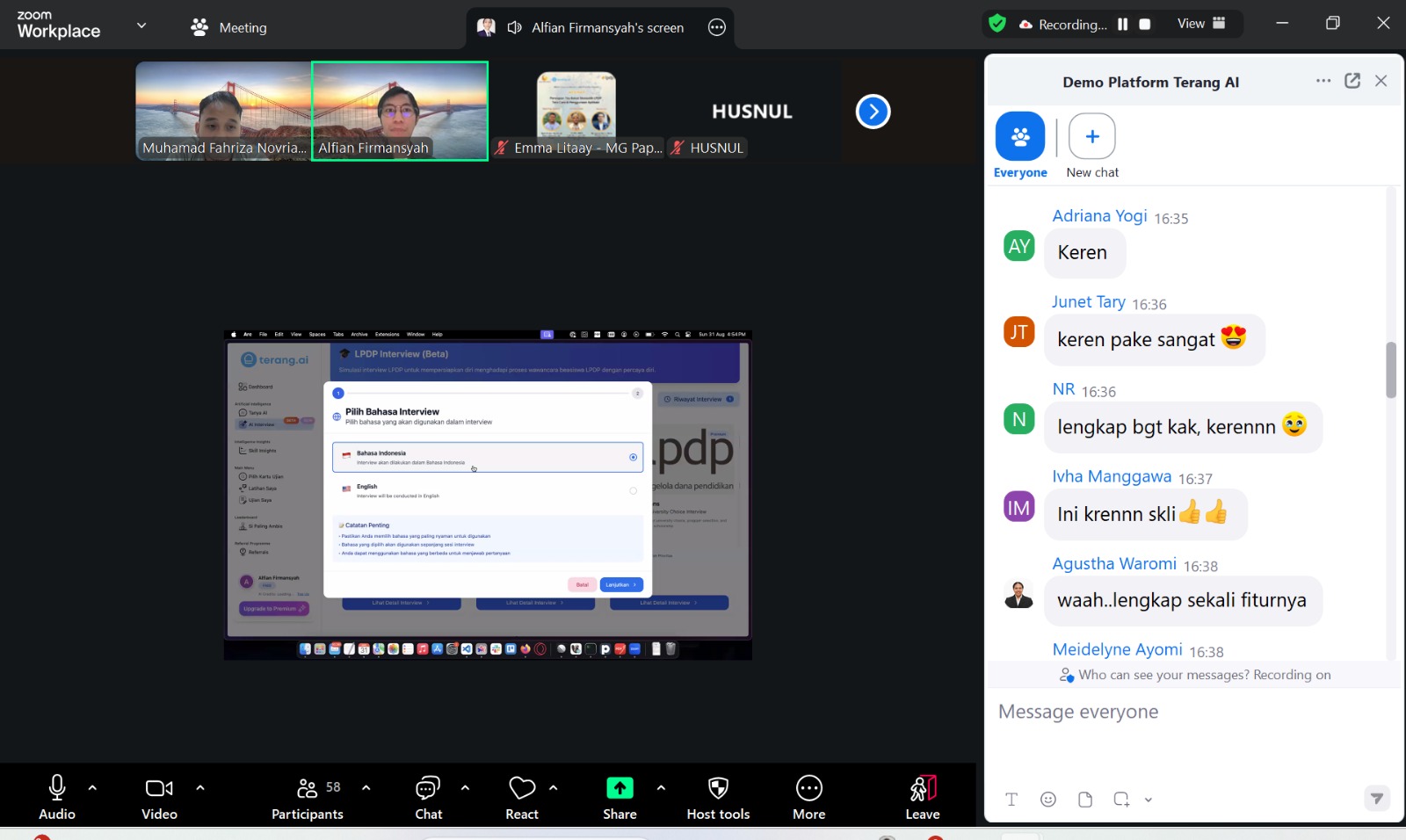The height and width of the screenshot is (840, 1406).
Task: Click the chat messages scrollbar
Action: [x=1391, y=370]
